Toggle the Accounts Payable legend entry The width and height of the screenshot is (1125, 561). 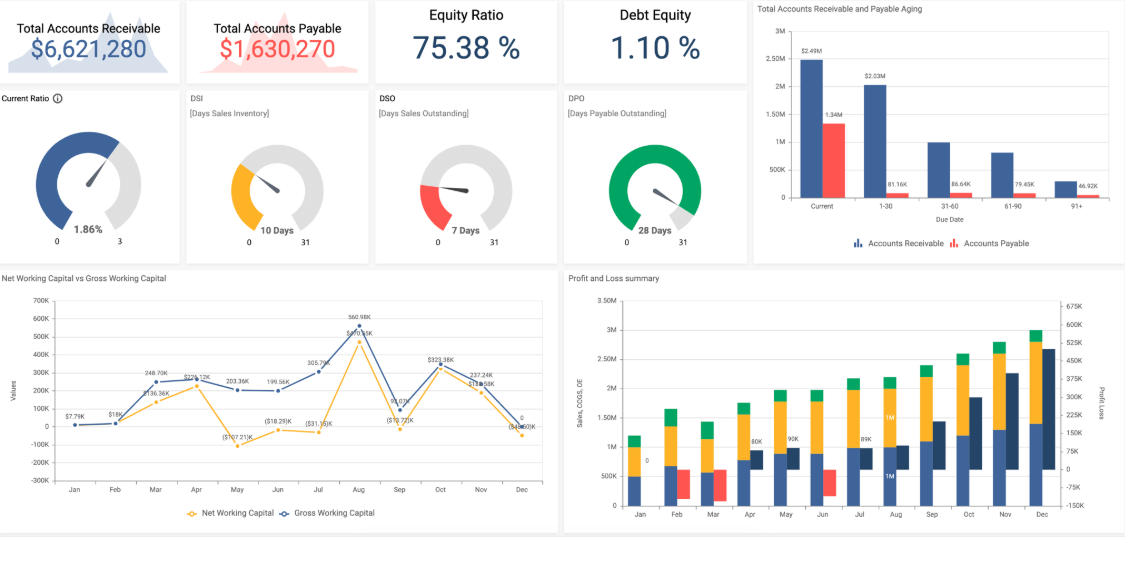pos(989,243)
